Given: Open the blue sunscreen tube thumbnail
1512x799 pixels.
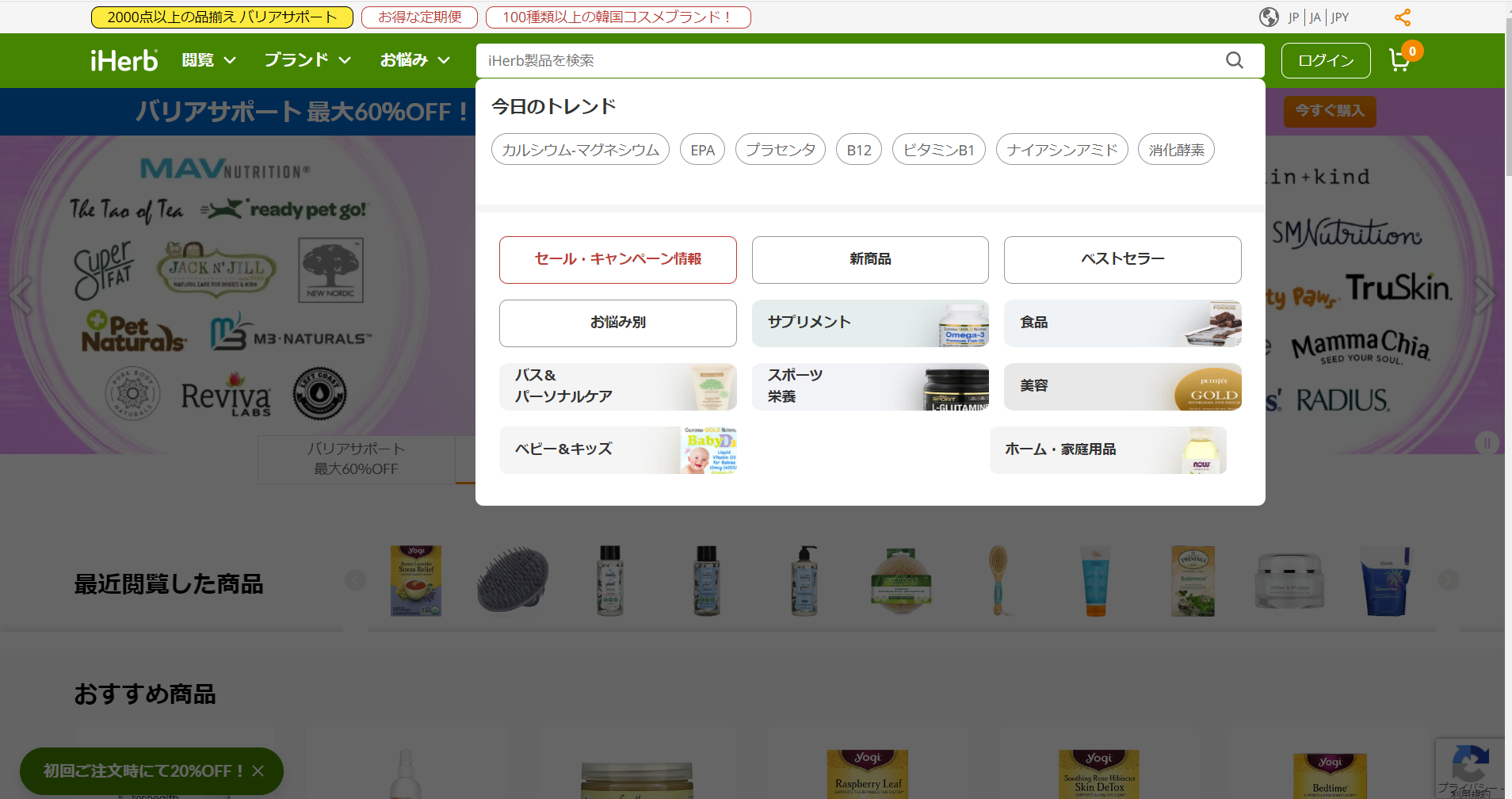Looking at the screenshot, I should point(1096,580).
